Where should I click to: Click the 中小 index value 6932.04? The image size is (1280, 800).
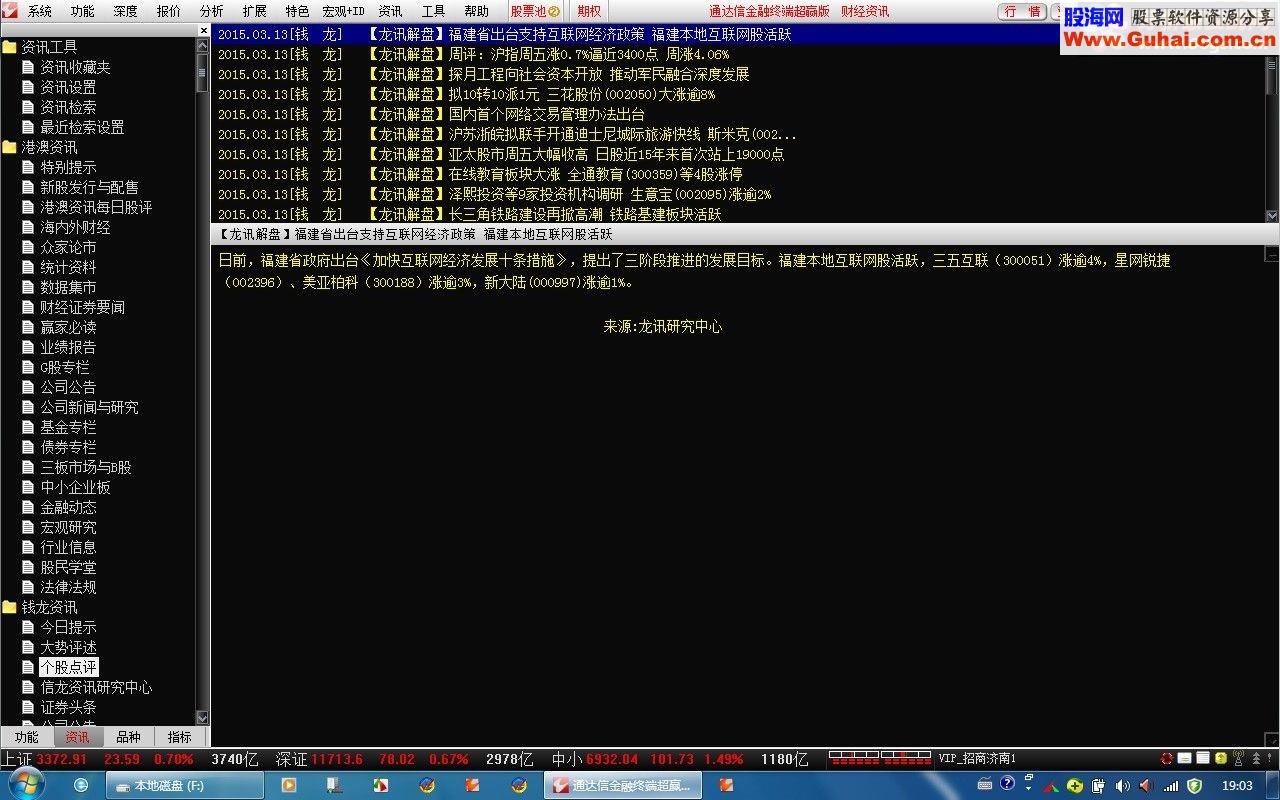point(612,759)
